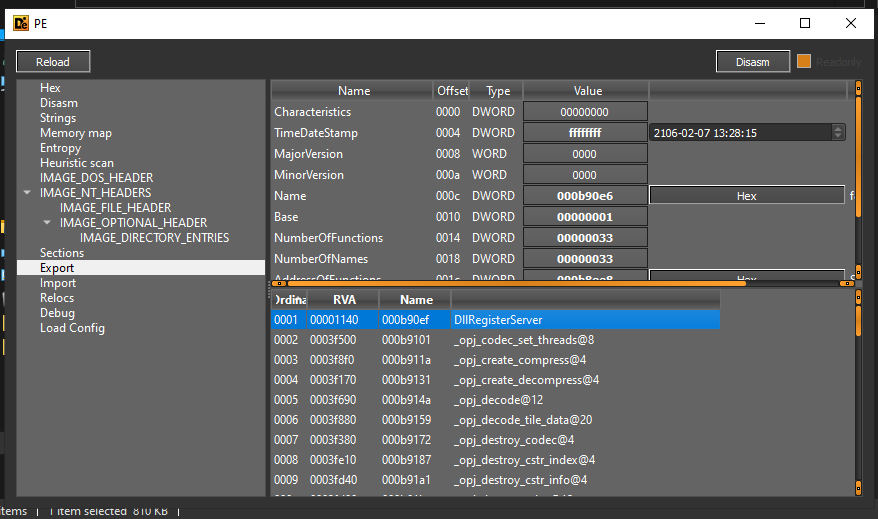Screen dimensions: 878x519
Task: Select IMAGE_OPTIONAL_HEADER tree item
Action: pos(133,223)
